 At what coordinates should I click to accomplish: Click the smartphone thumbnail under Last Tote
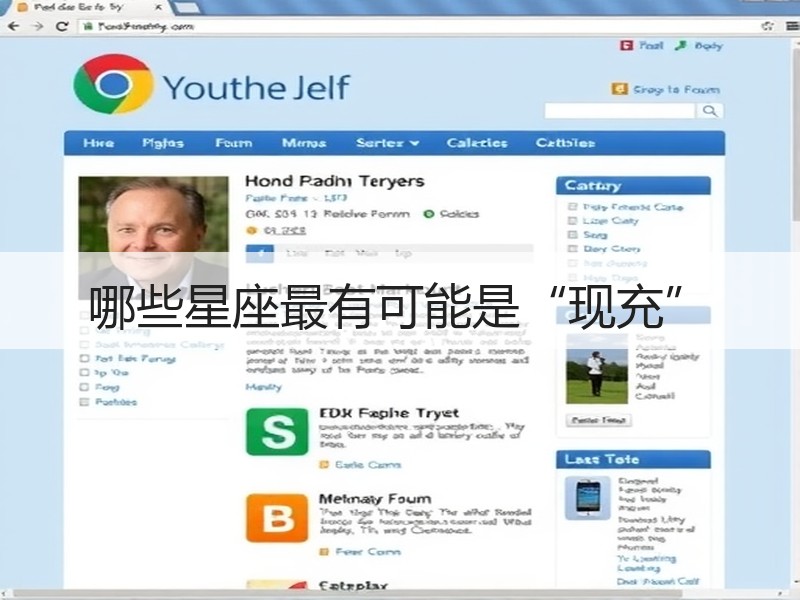pos(588,498)
